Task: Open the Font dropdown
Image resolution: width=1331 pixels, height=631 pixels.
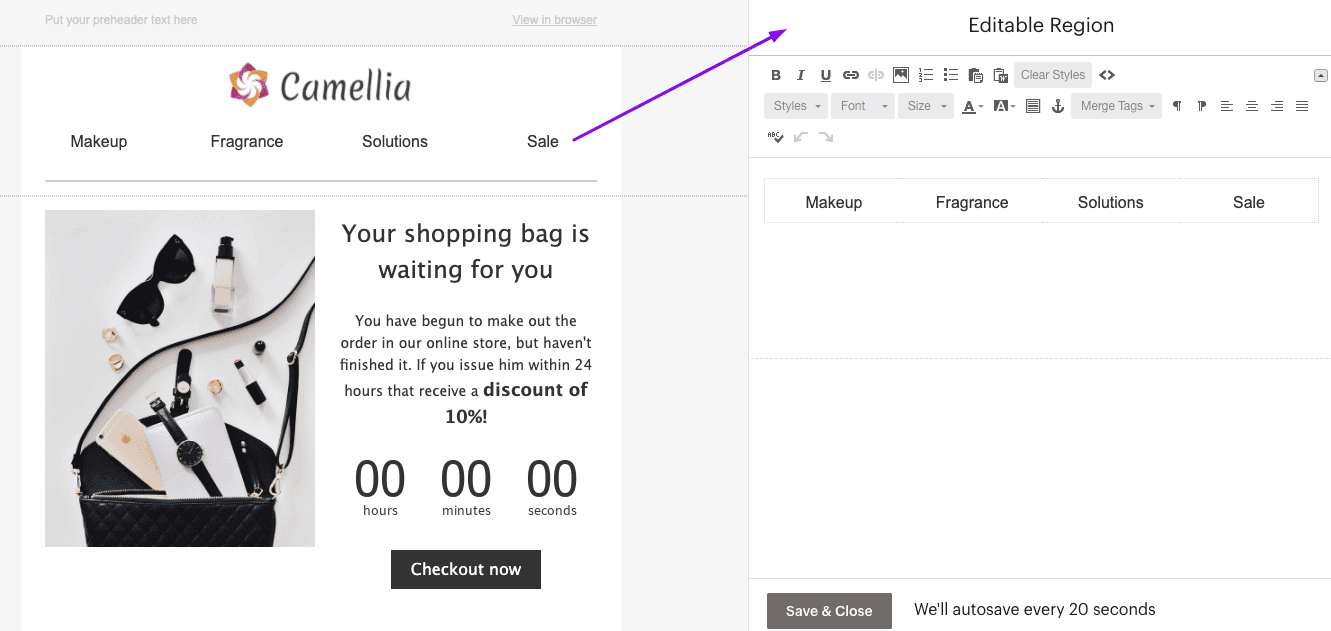Action: point(862,105)
